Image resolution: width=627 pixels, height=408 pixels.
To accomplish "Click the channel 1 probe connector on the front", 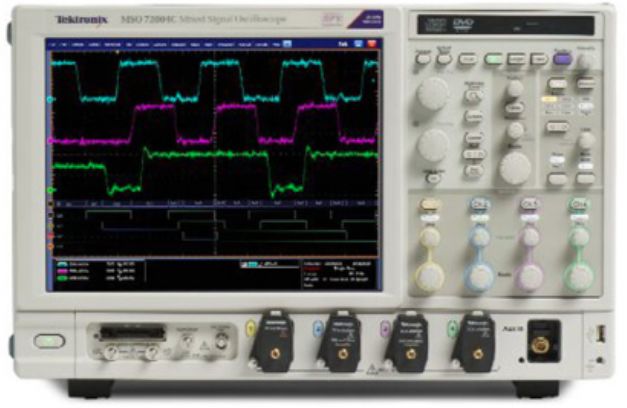I will 275,354.
